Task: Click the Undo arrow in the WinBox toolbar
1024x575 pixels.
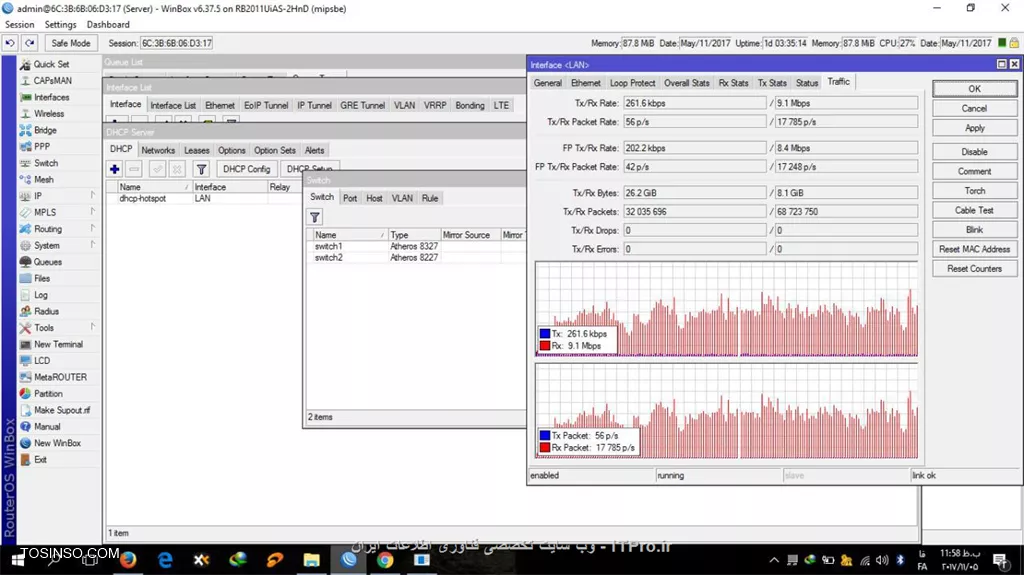Action: click(10, 43)
